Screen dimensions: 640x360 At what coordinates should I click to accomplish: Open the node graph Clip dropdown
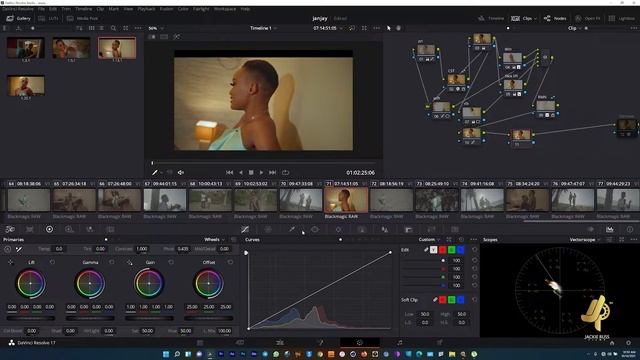(574, 28)
